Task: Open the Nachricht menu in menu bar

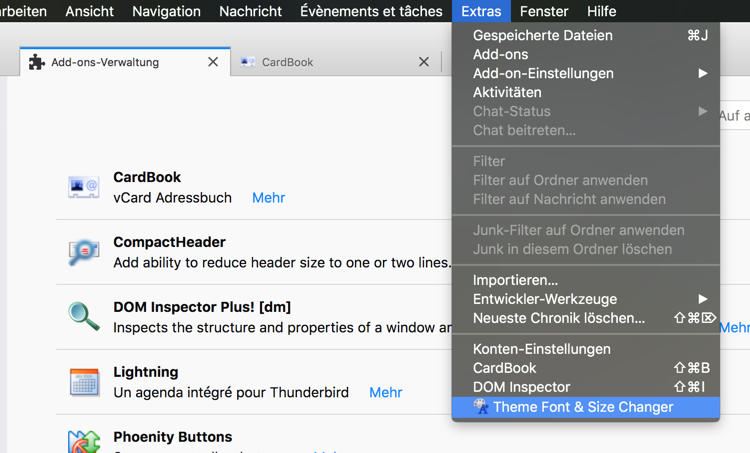Action: click(250, 11)
